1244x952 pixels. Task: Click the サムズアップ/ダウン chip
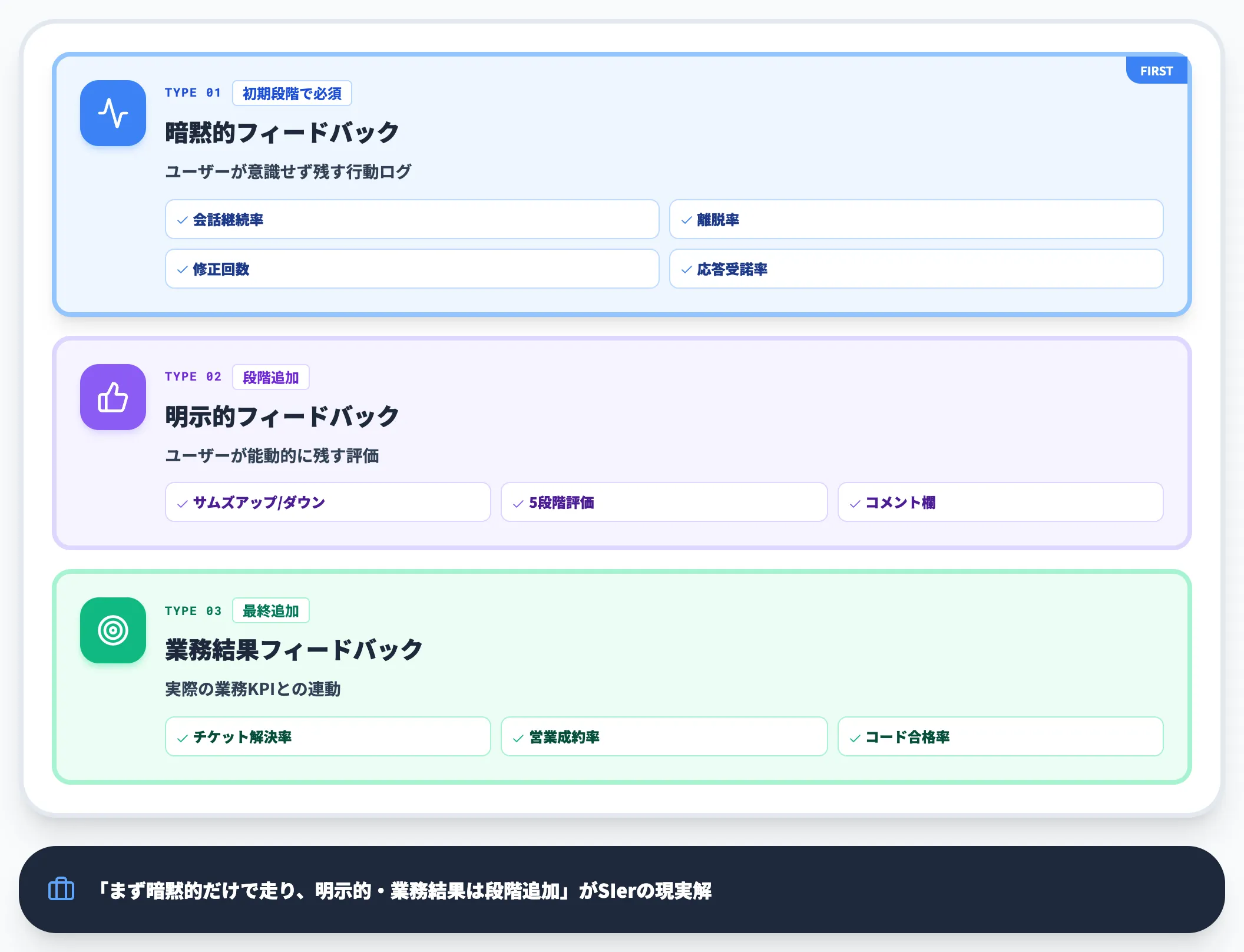[x=328, y=502]
